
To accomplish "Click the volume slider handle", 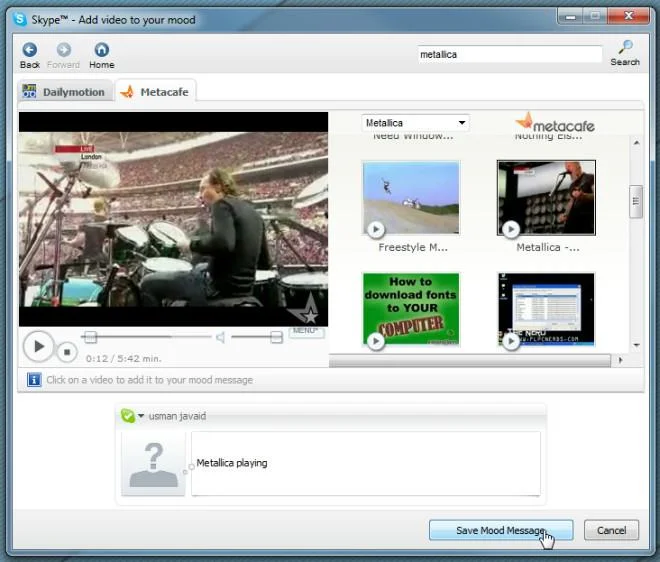I will click(277, 337).
